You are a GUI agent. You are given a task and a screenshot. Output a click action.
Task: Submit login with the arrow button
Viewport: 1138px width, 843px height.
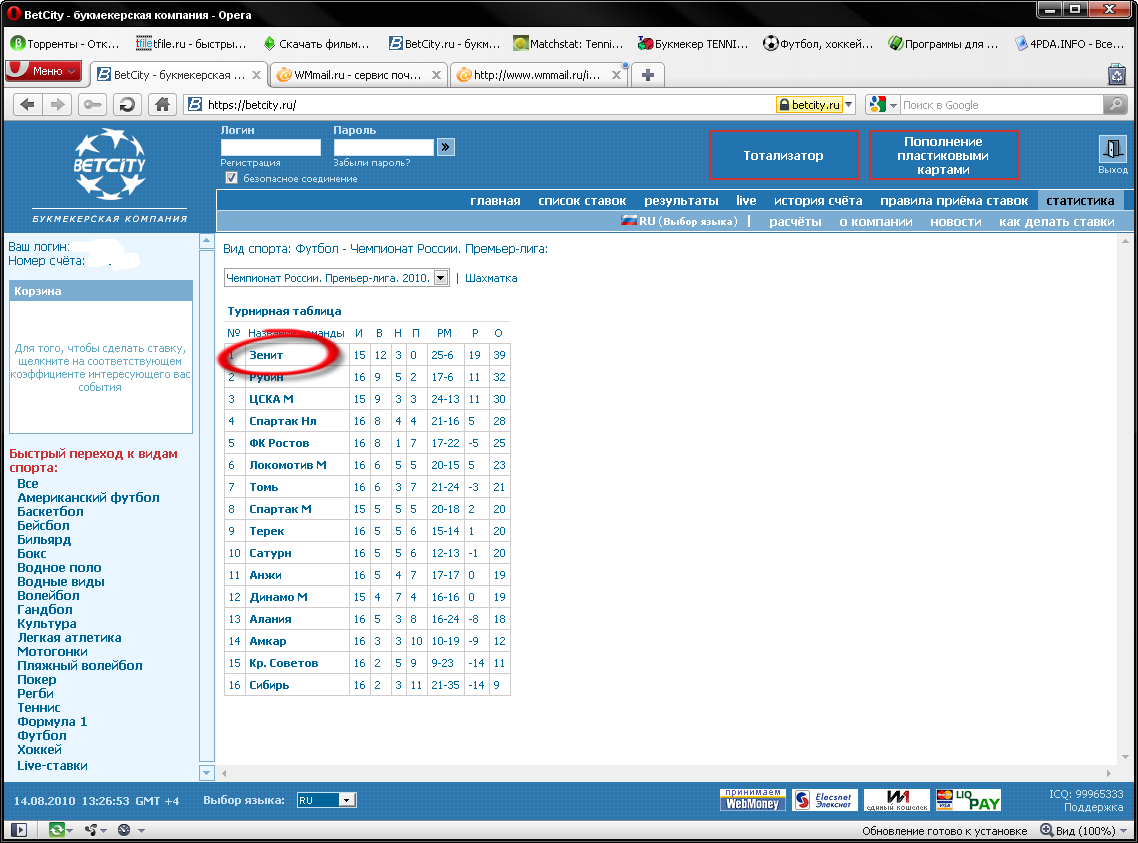coord(446,147)
